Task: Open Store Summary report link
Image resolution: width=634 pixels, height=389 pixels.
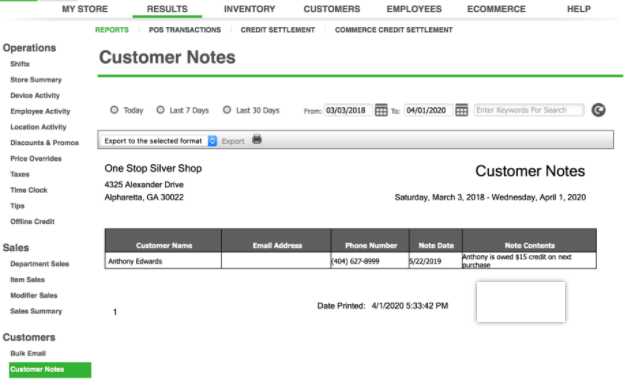Action: point(36,80)
